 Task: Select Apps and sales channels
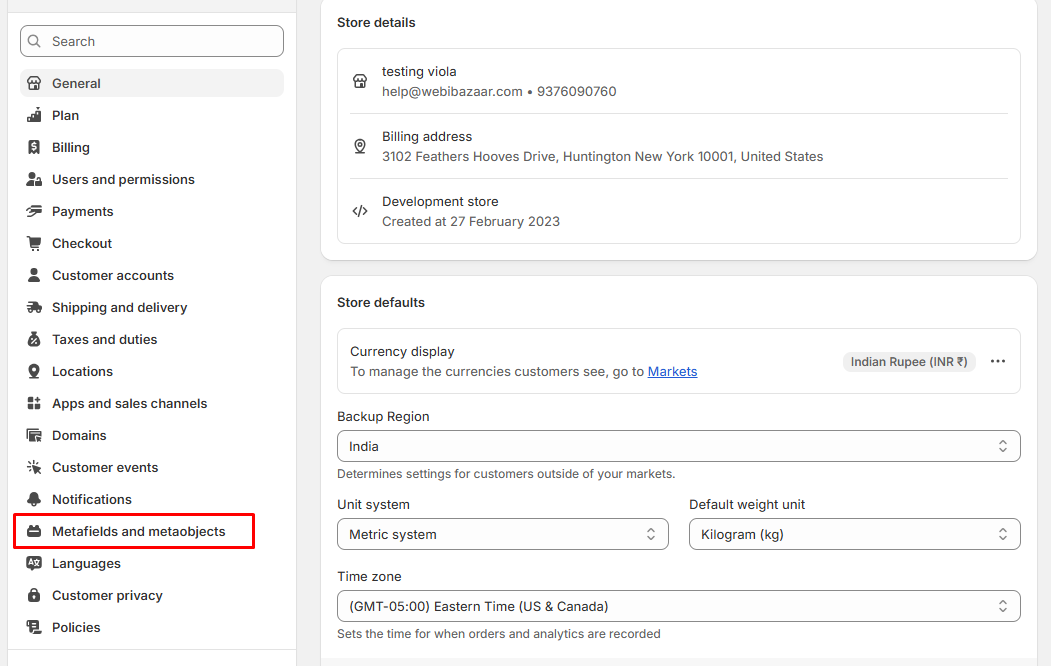click(129, 403)
